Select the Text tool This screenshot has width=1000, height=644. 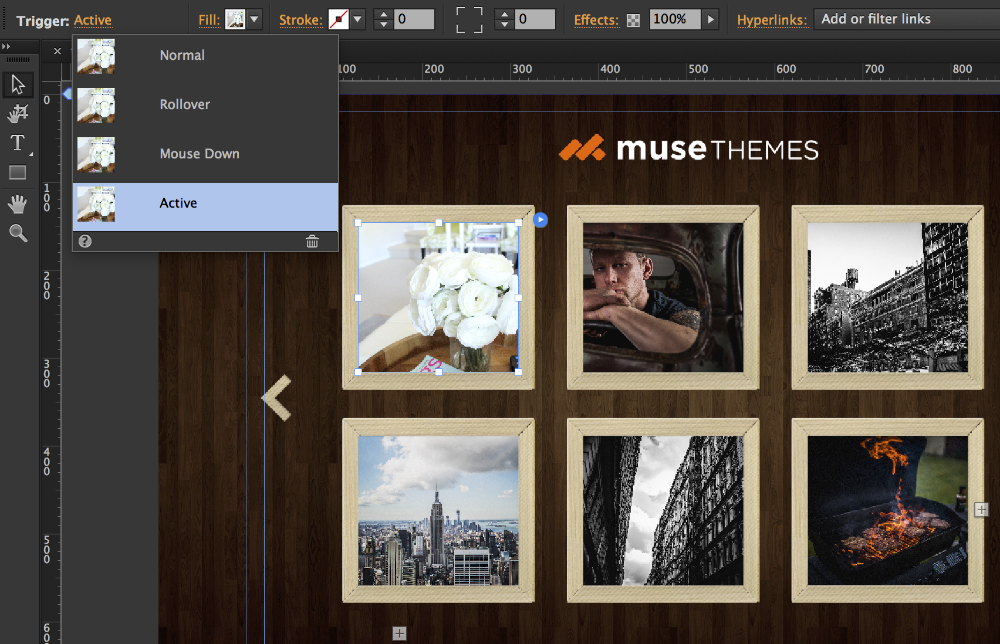18,143
